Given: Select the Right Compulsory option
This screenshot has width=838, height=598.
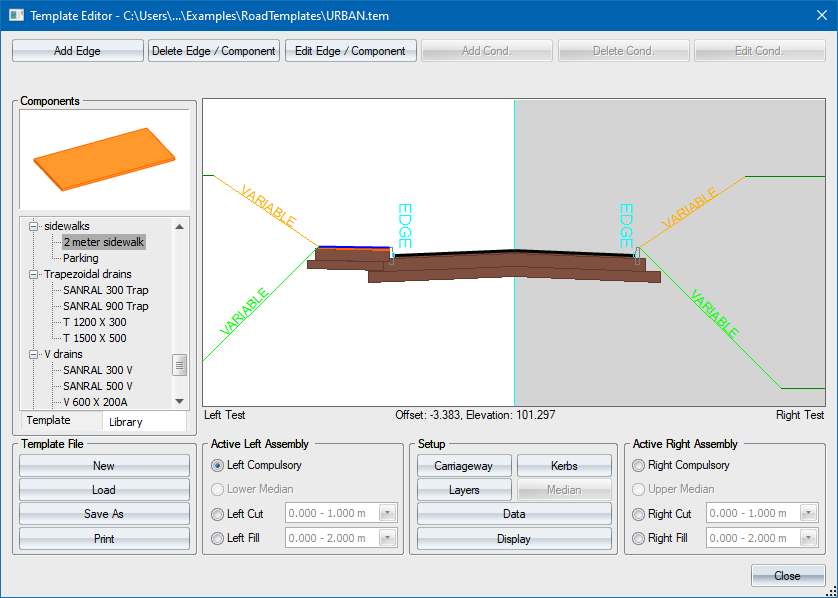Looking at the screenshot, I should coord(639,465).
